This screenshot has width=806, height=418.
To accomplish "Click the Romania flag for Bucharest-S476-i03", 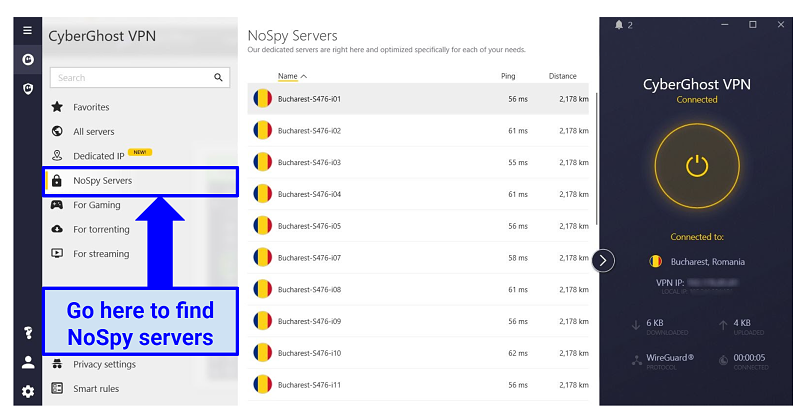I will pyautogui.click(x=262, y=162).
